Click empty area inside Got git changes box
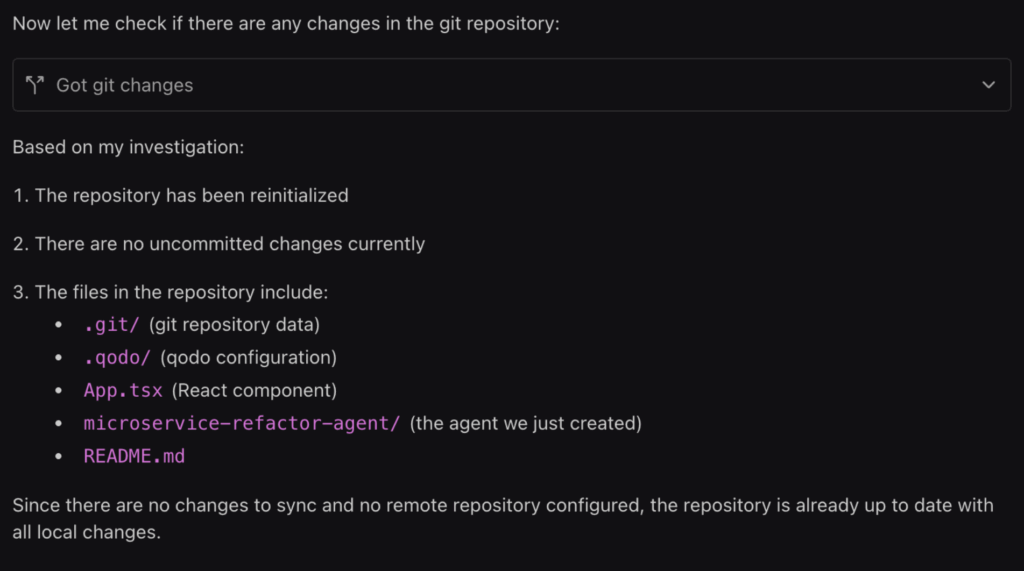Image resolution: width=1024 pixels, height=571 pixels. (x=588, y=85)
